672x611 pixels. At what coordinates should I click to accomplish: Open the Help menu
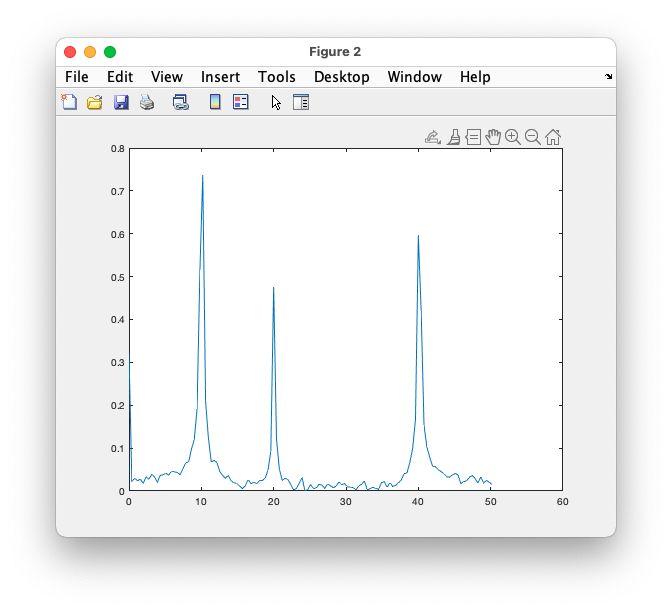coord(475,77)
